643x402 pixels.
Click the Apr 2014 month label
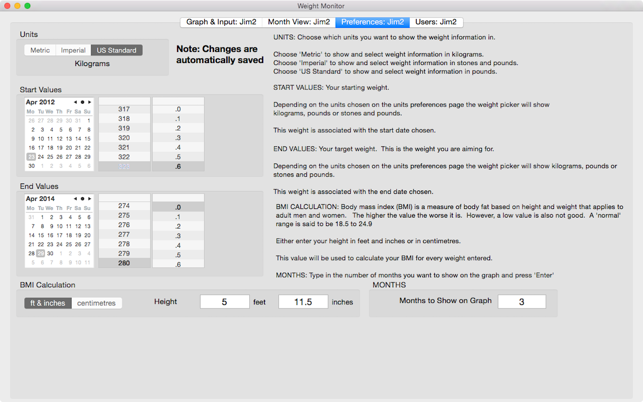(x=40, y=199)
